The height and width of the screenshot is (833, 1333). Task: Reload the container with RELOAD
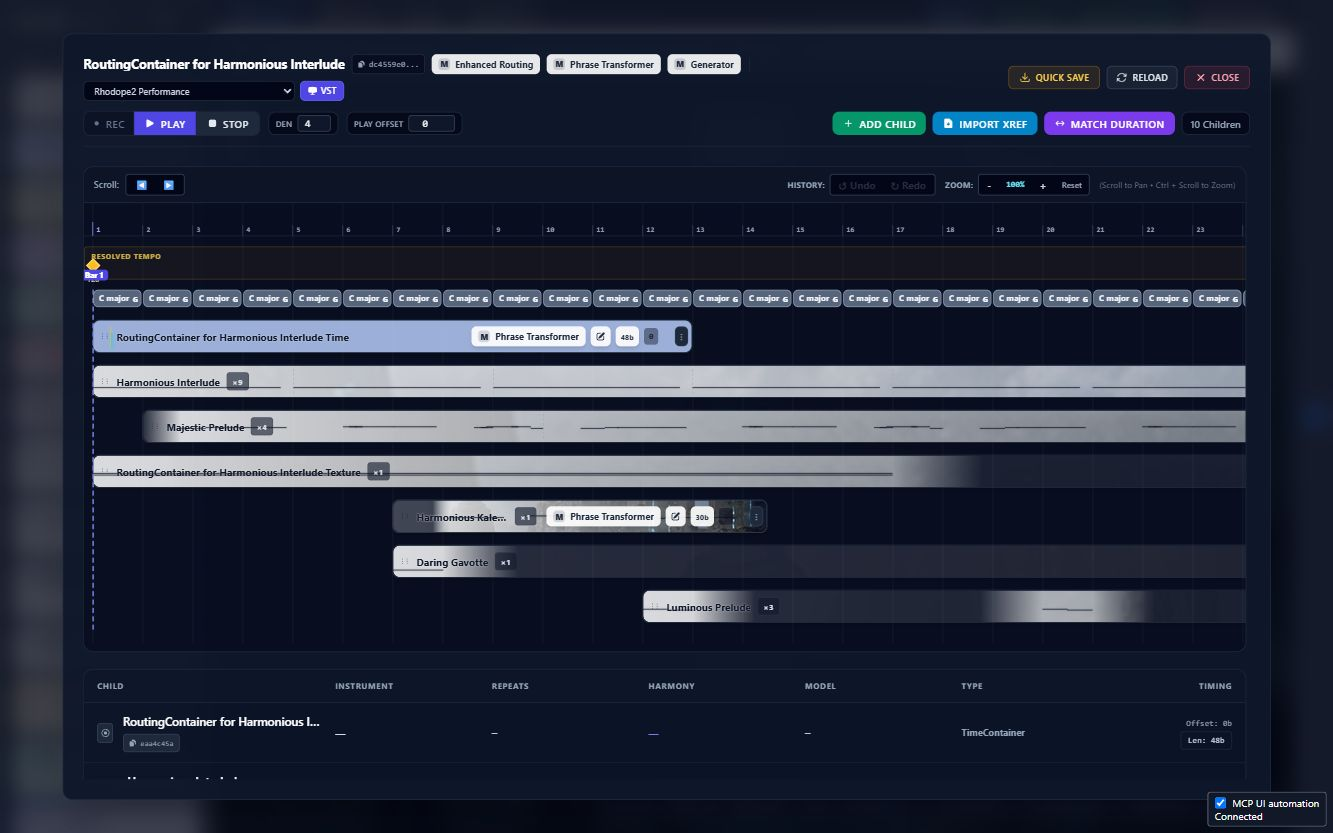pos(1142,77)
